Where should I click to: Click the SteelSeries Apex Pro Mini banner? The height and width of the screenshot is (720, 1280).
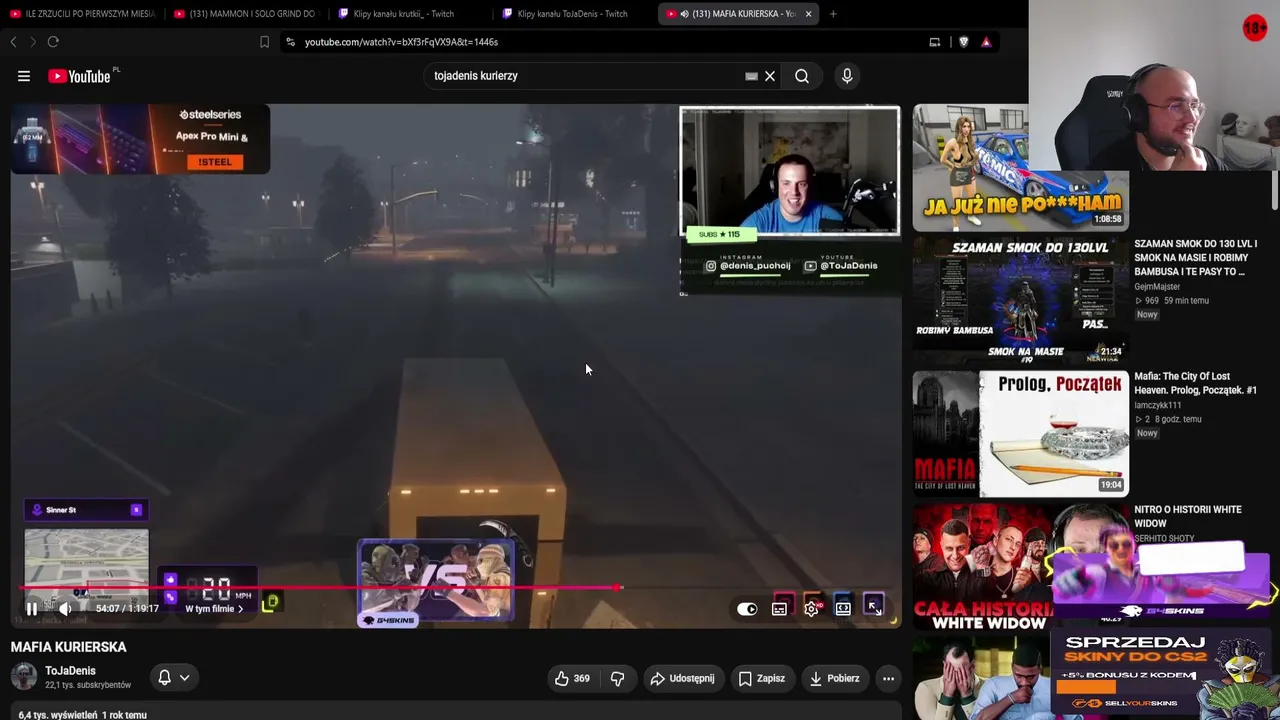pyautogui.click(x=140, y=139)
